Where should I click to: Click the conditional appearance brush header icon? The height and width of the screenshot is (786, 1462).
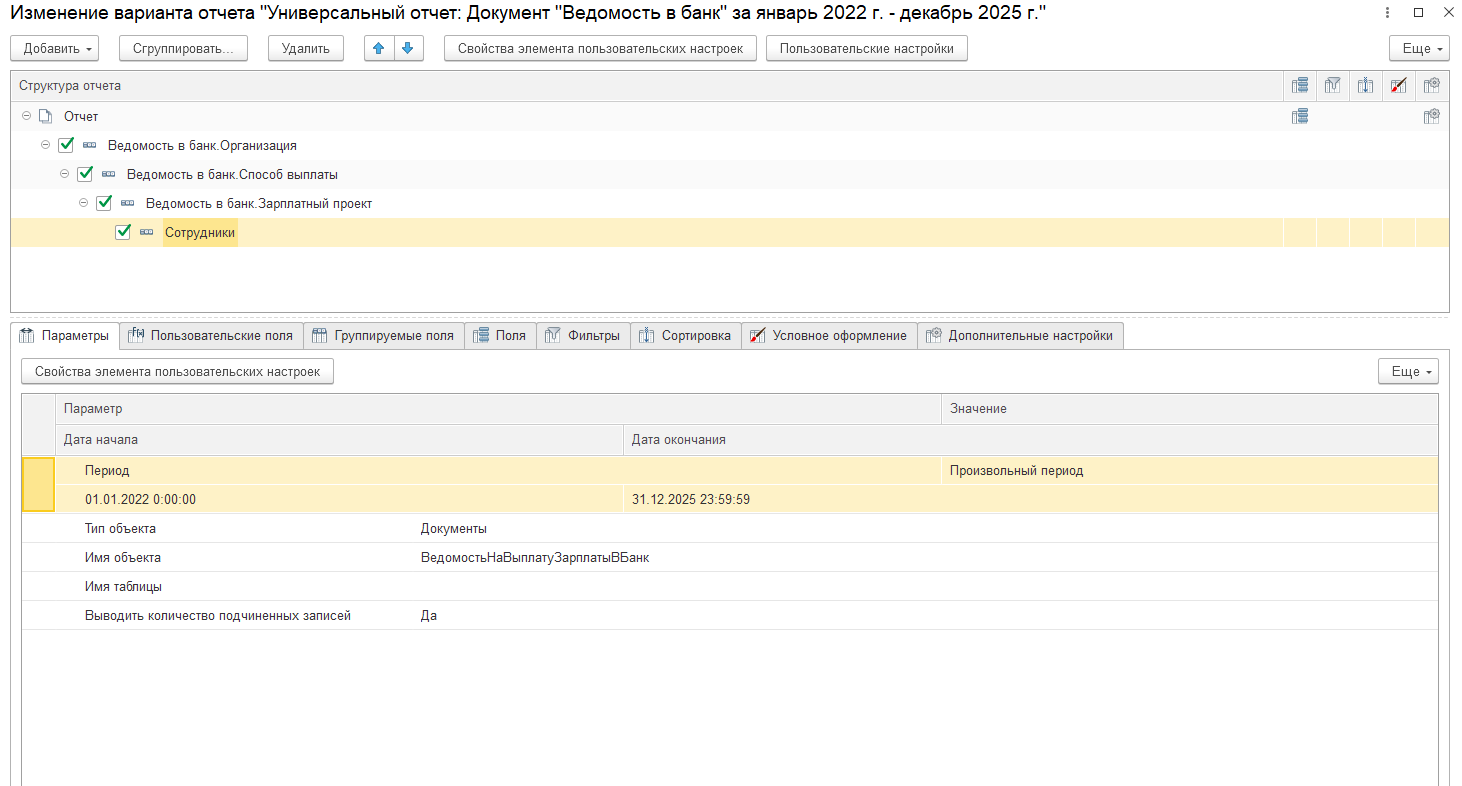[x=1399, y=86]
